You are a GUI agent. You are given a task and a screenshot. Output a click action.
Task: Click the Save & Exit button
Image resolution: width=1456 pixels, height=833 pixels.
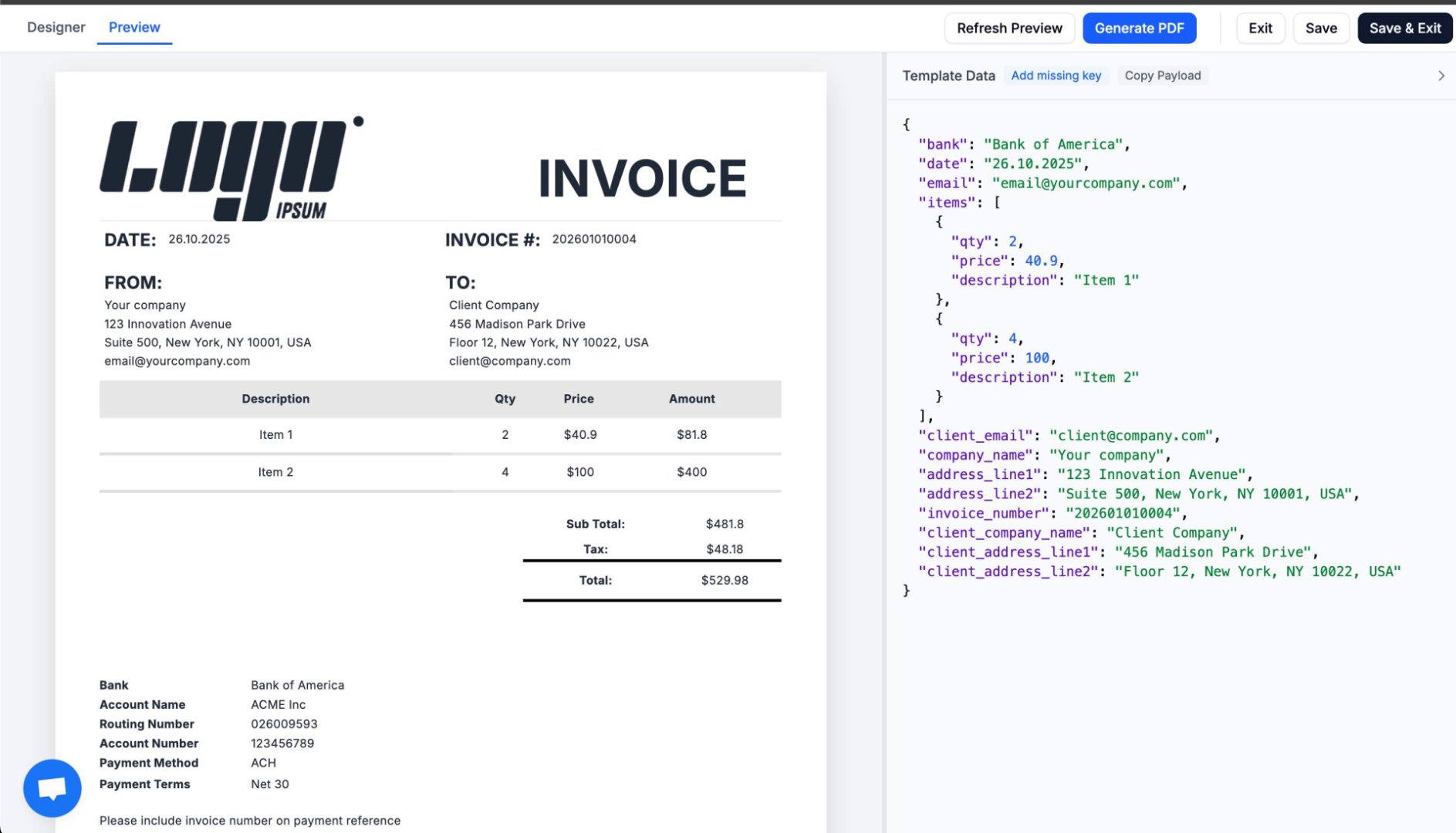click(x=1404, y=28)
